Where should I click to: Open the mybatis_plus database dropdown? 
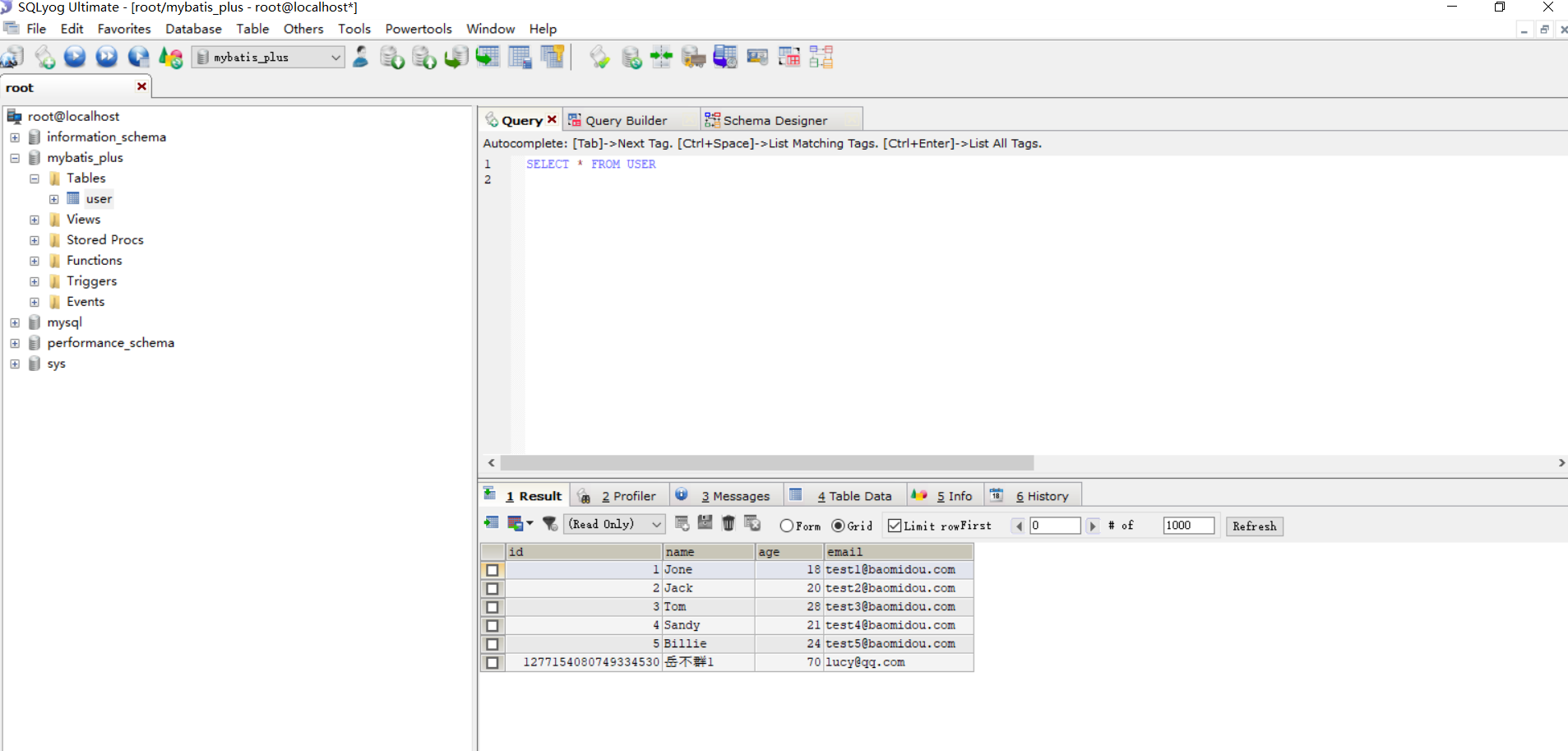(334, 57)
